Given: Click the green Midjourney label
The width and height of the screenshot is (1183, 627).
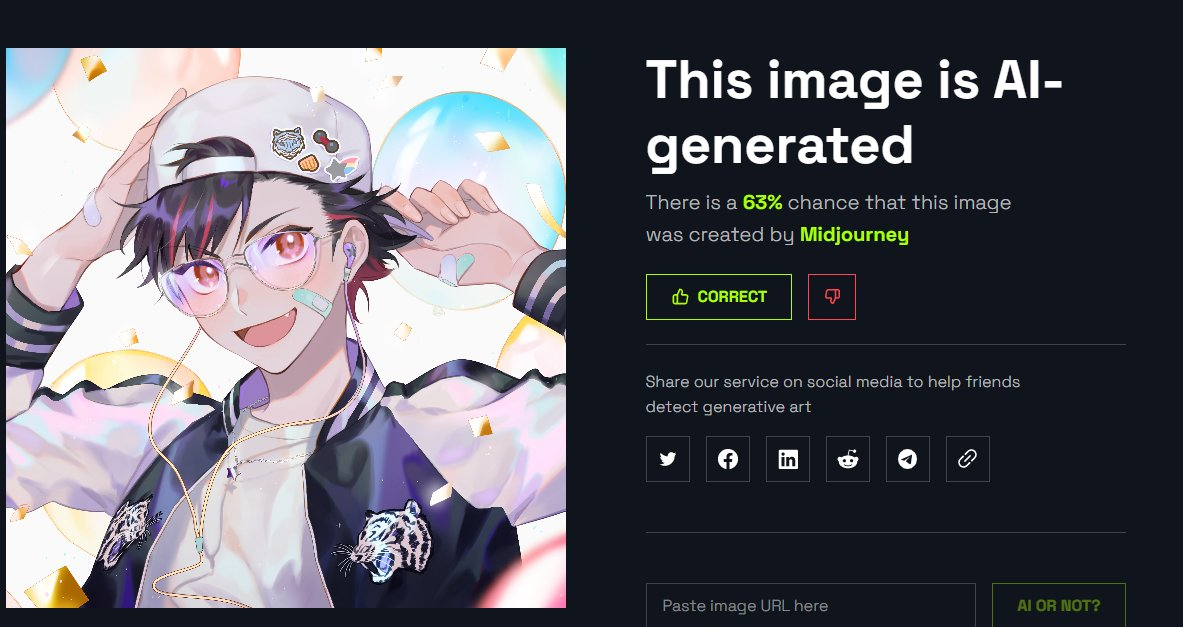Looking at the screenshot, I should click(854, 235).
